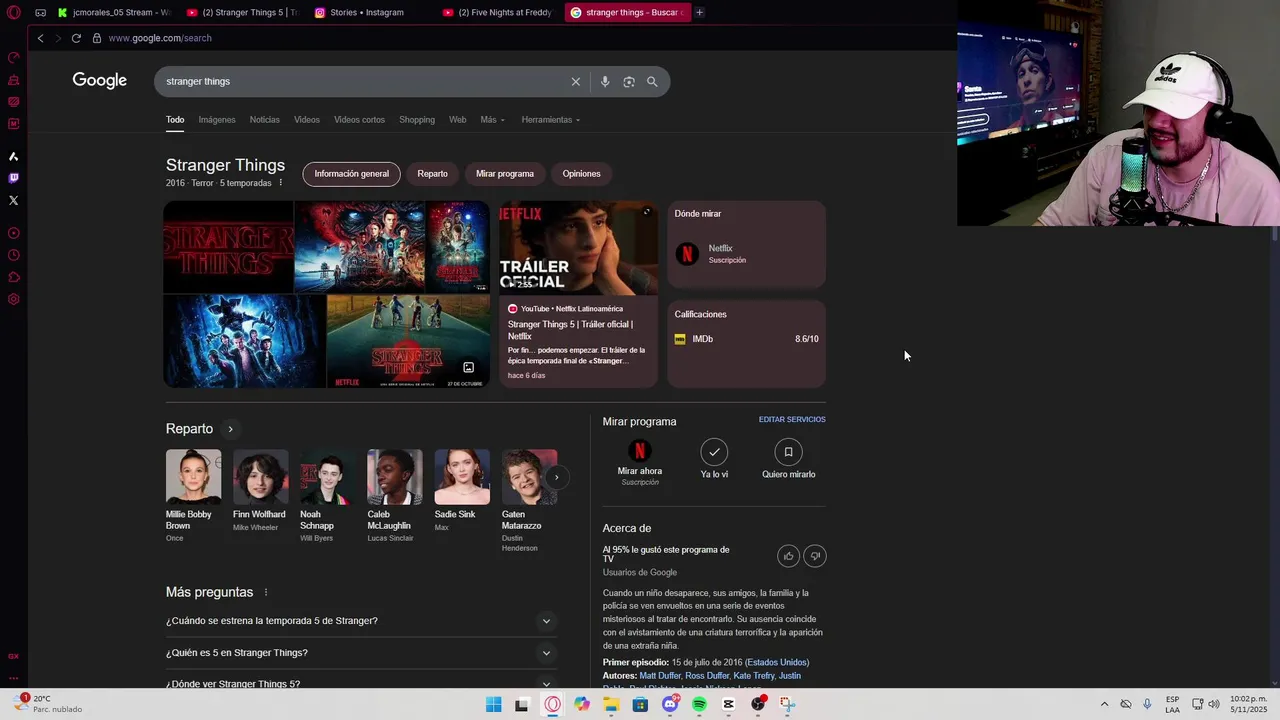1280x720 pixels.
Task: Click the Mirar ahora Netflix icon
Action: [639, 451]
